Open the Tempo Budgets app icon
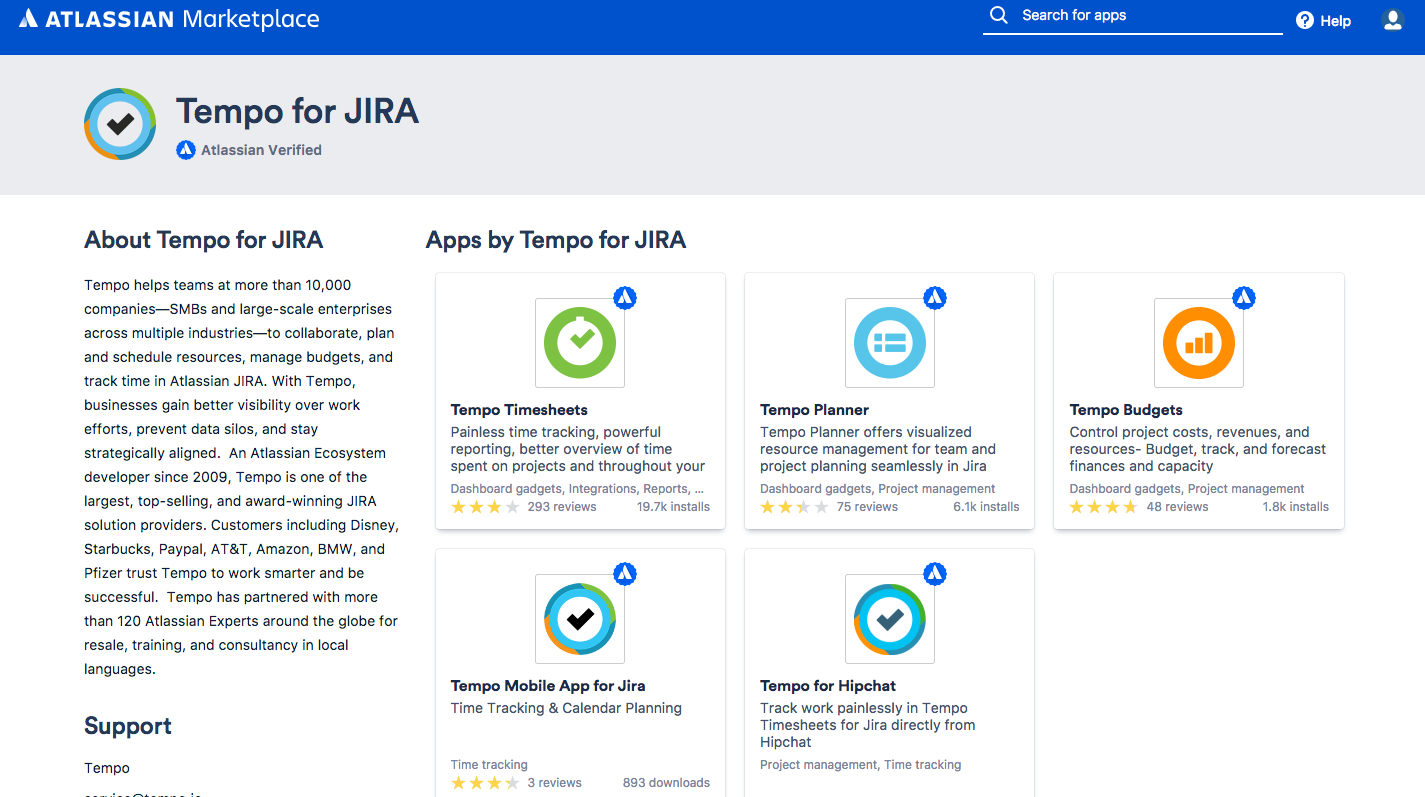Image resolution: width=1425 pixels, height=797 pixels. pyautogui.click(x=1198, y=342)
